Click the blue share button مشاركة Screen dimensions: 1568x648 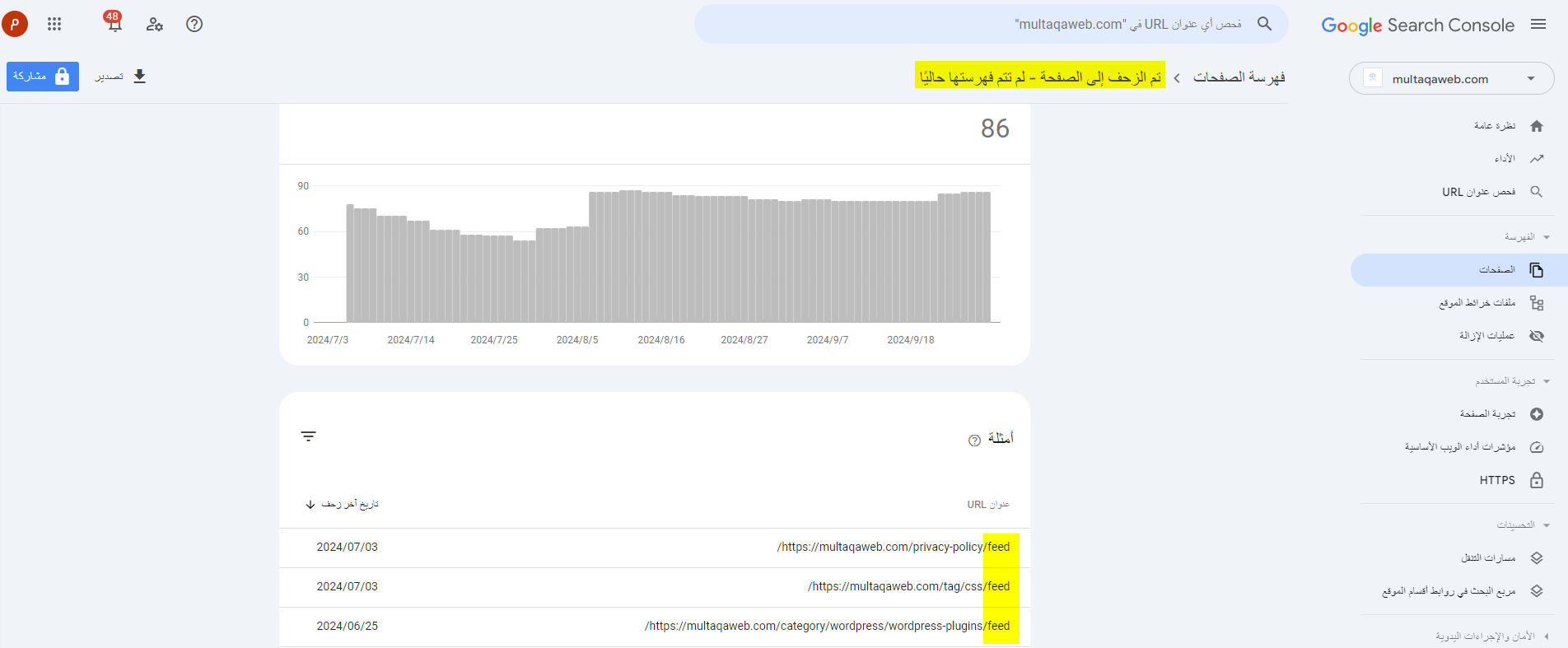coord(43,77)
